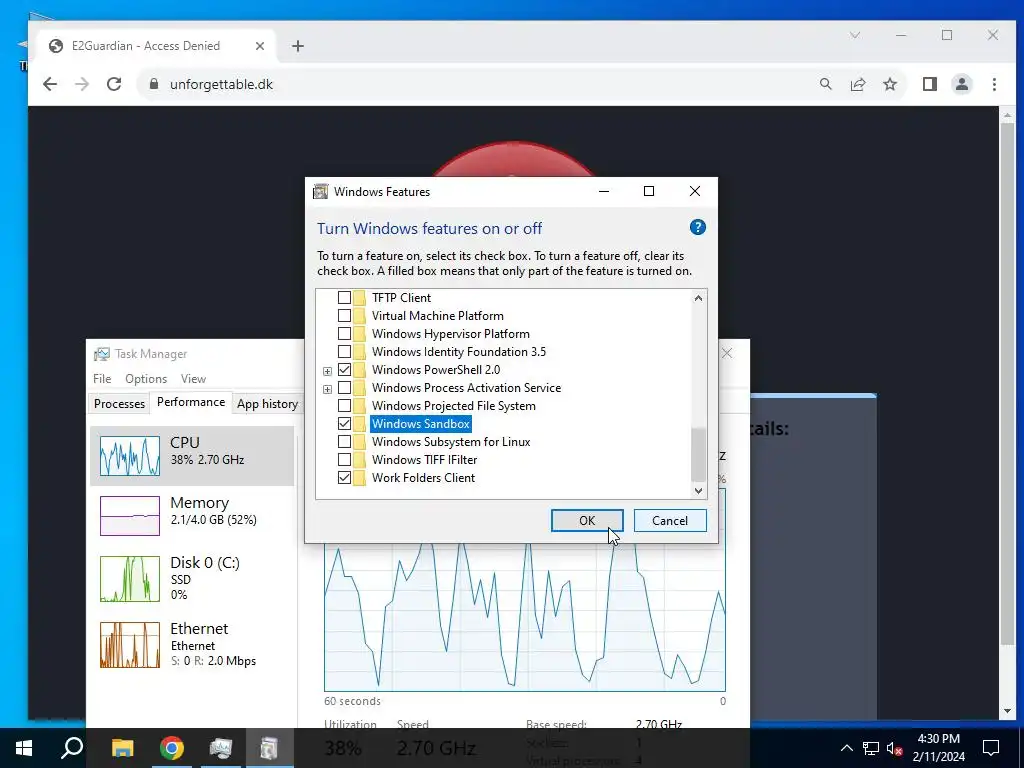Click the share page icon in Chrome

point(857,84)
